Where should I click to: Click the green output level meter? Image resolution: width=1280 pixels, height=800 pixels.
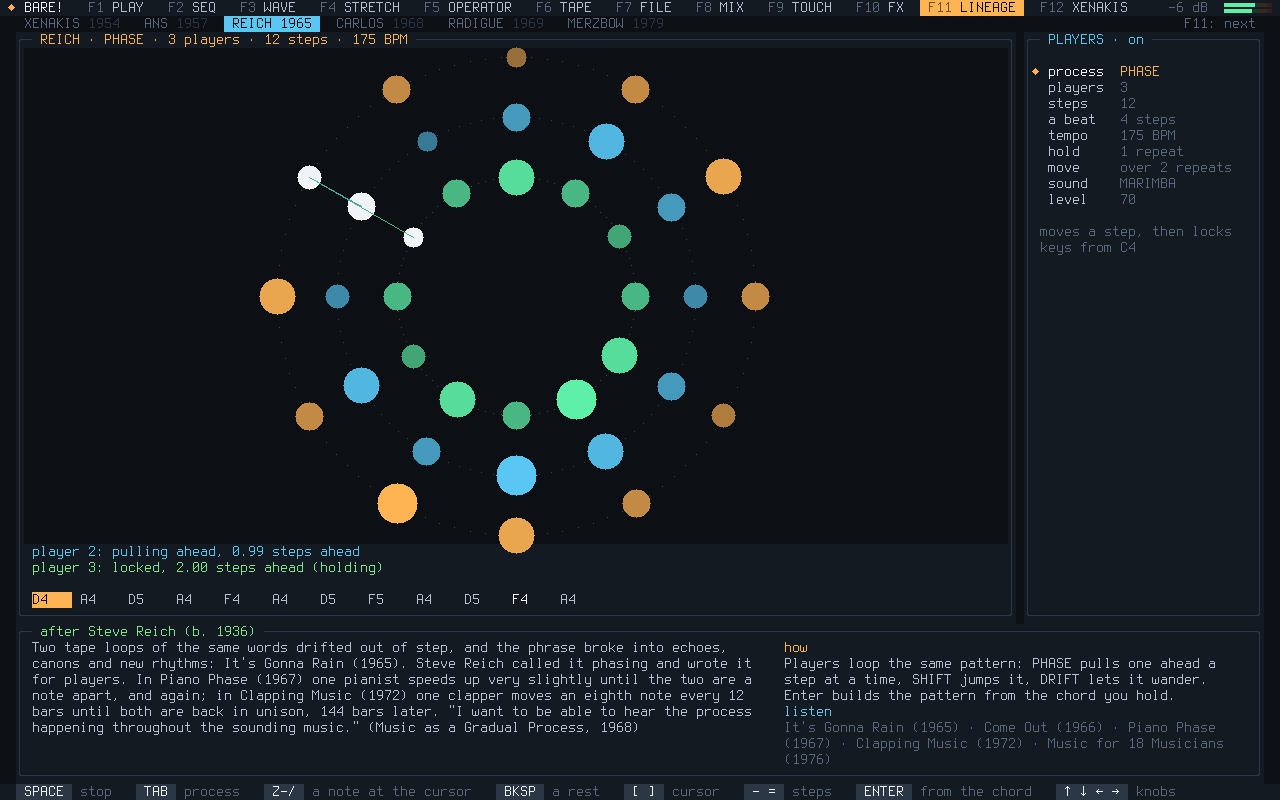point(1247,8)
